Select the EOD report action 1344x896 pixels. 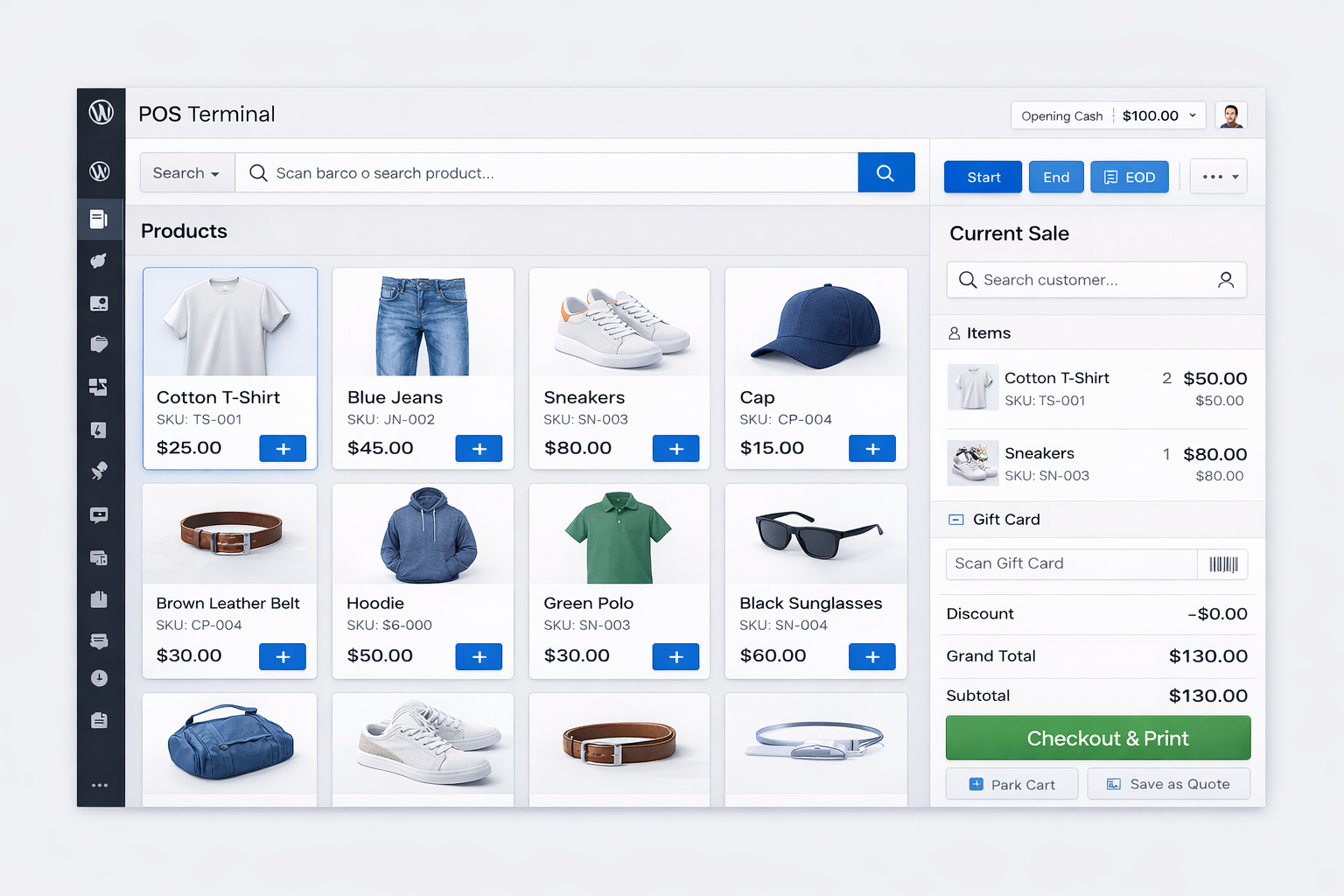pos(1129,176)
